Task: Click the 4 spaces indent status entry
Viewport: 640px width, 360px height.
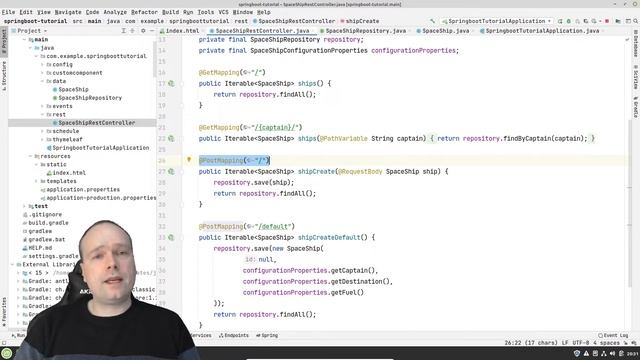Action: (606, 343)
